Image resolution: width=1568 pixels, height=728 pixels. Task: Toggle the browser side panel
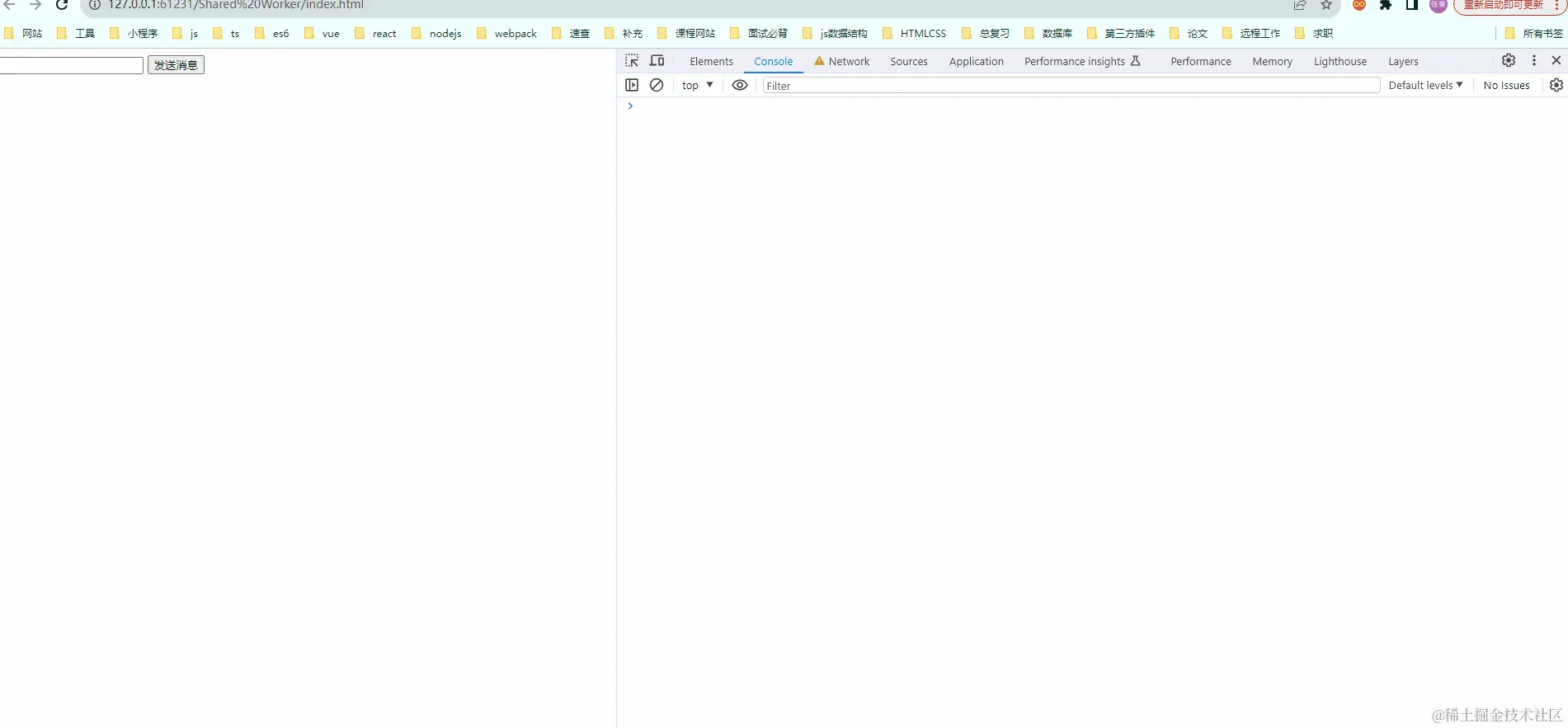1412,5
